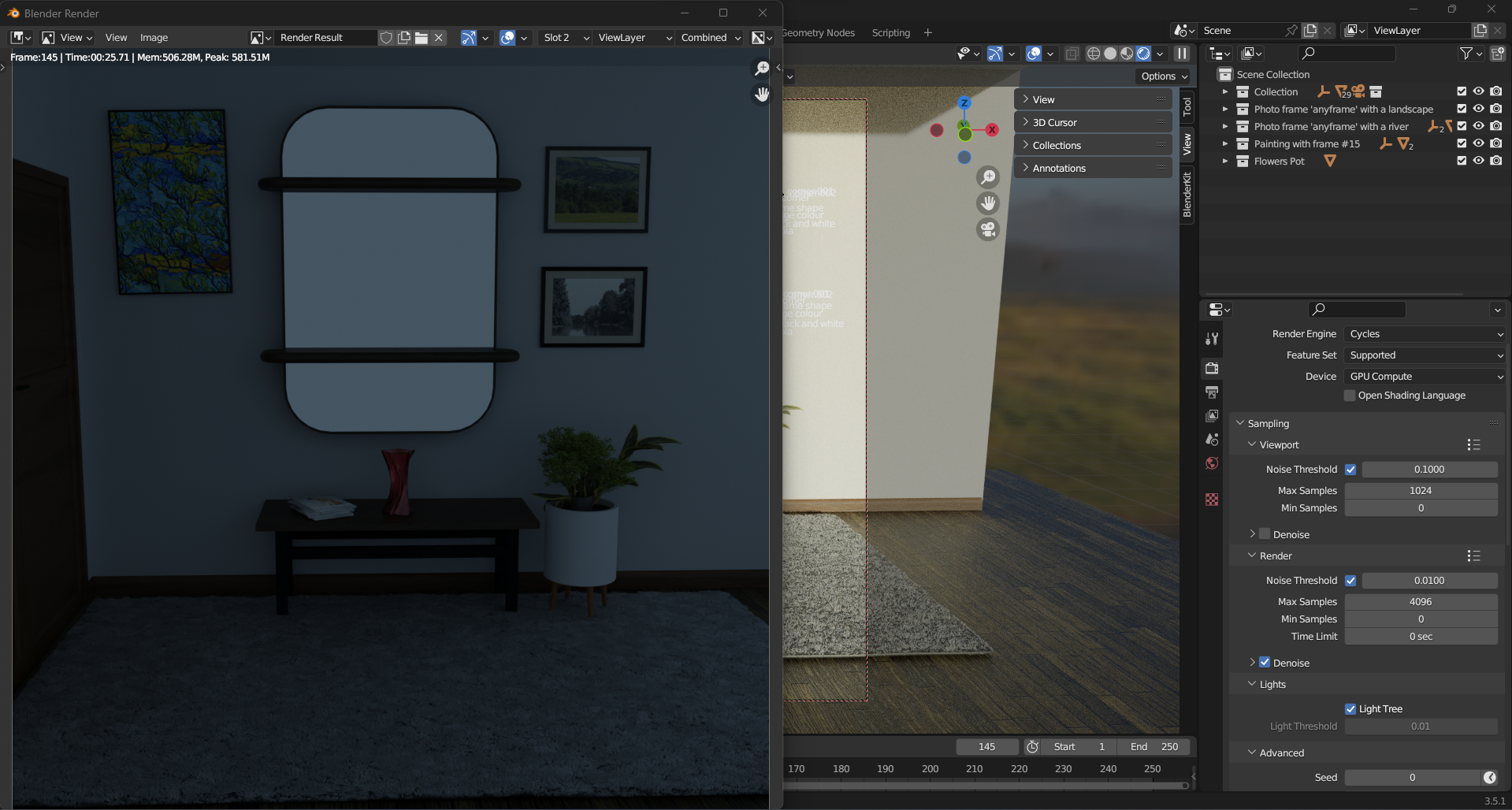Viewport: 1512px width, 810px height.
Task: Expand the Flowers Pot collection
Action: click(1224, 161)
